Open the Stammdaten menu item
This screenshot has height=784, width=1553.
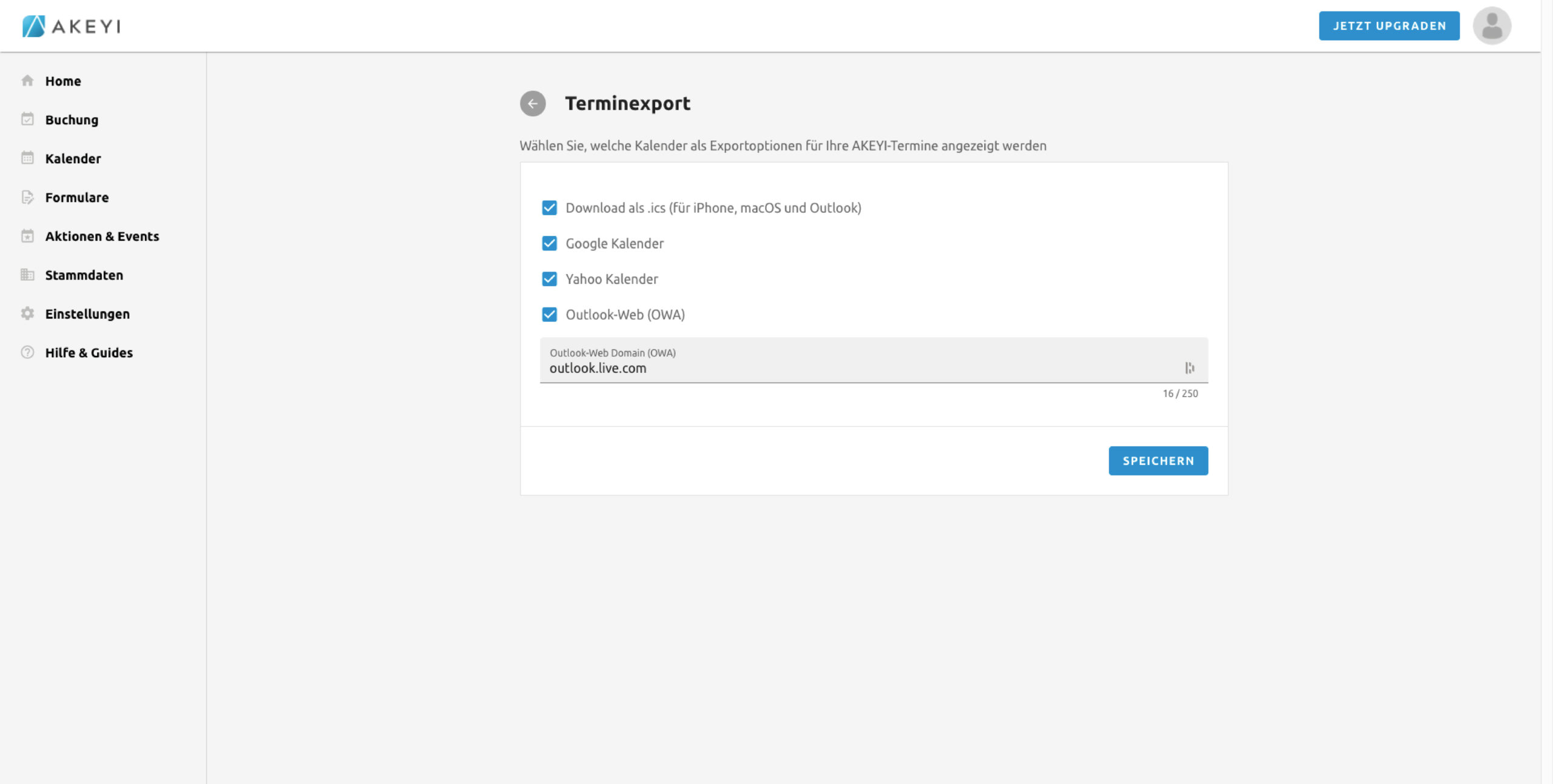pyautogui.click(x=84, y=275)
